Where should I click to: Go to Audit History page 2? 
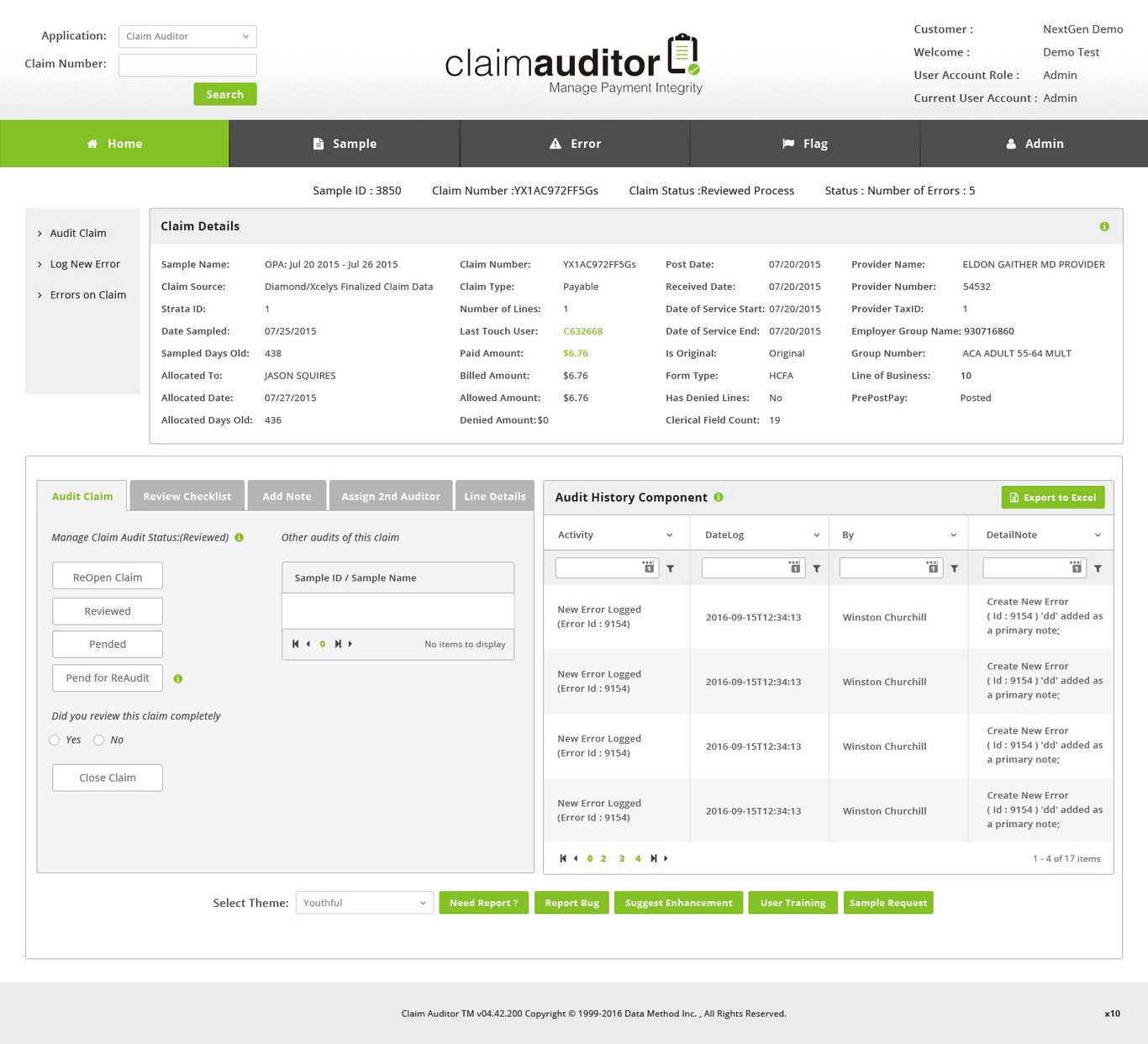(x=603, y=858)
